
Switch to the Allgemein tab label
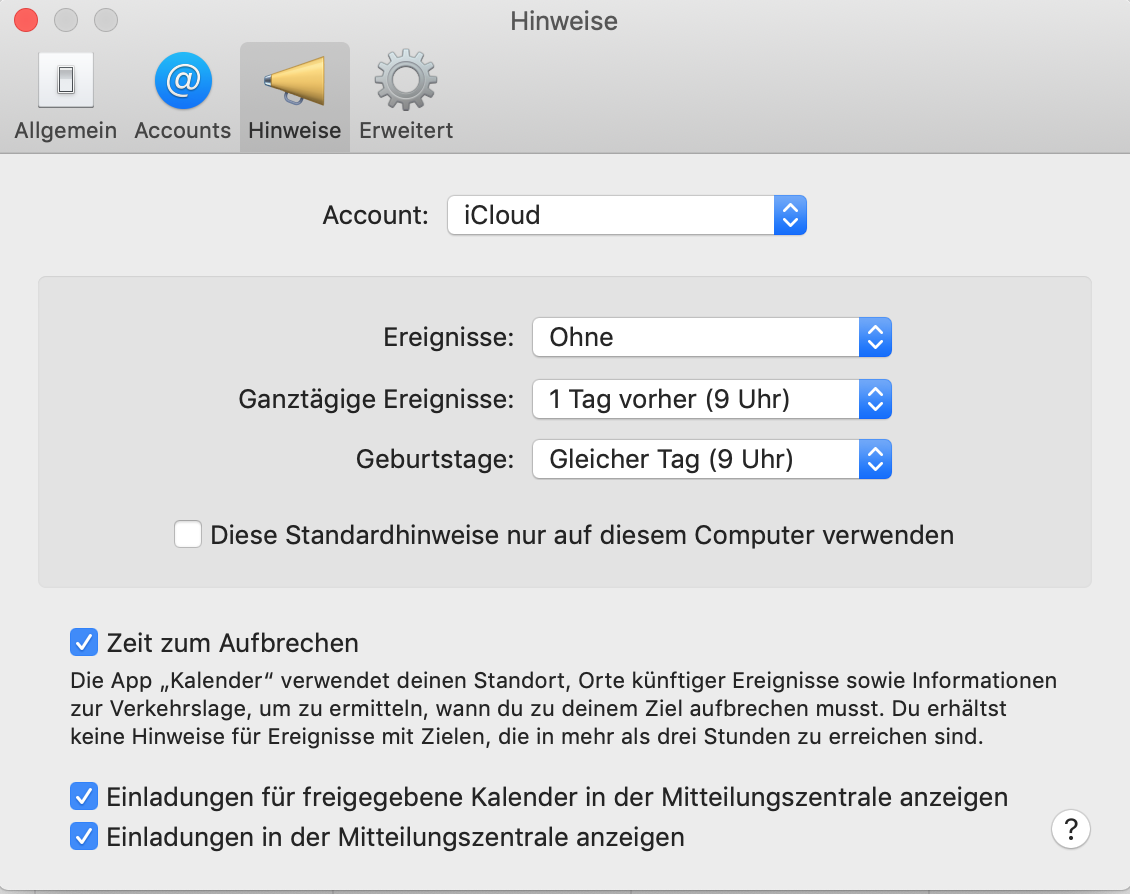66,131
